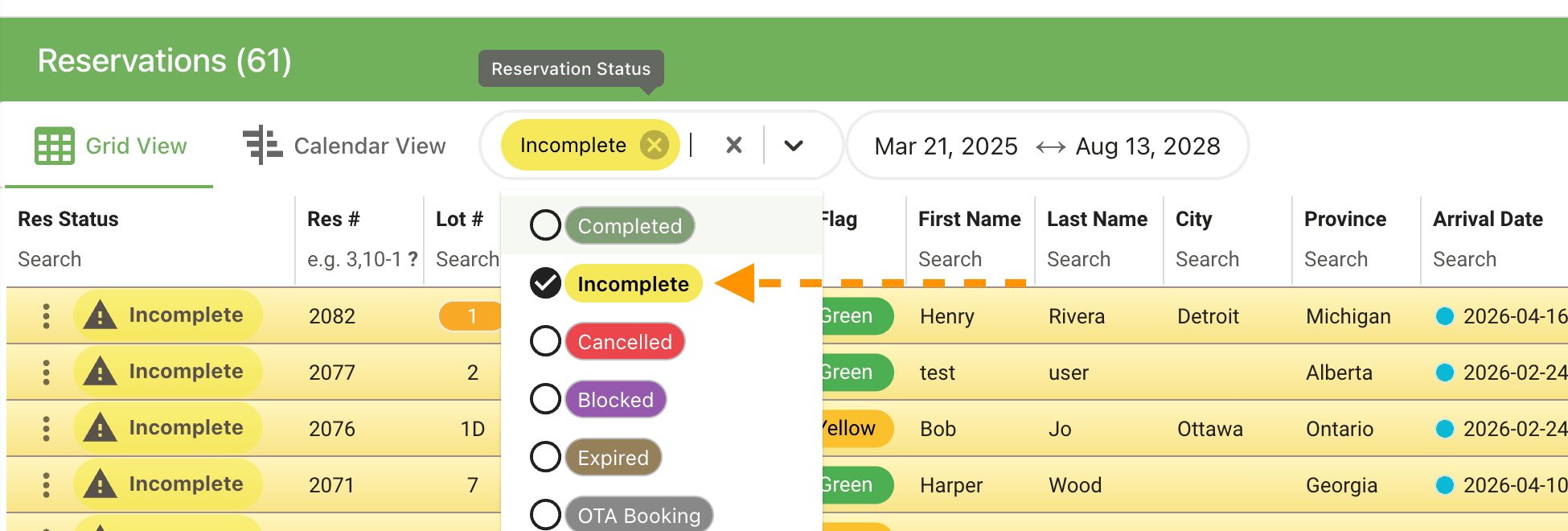Click the Grid View table icon
Viewport: 1568px width, 531px height.
55,146
